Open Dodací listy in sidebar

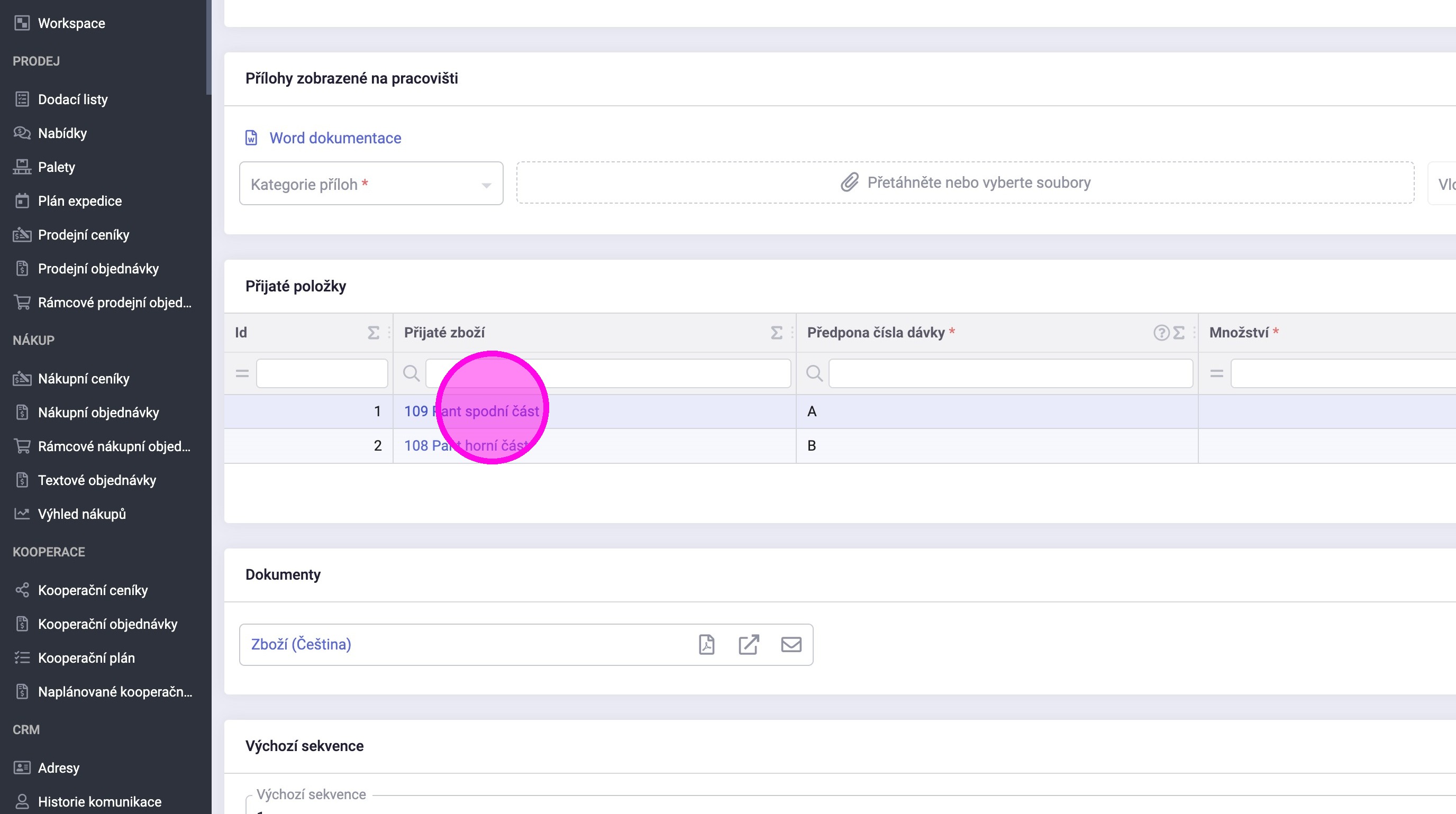click(72, 99)
